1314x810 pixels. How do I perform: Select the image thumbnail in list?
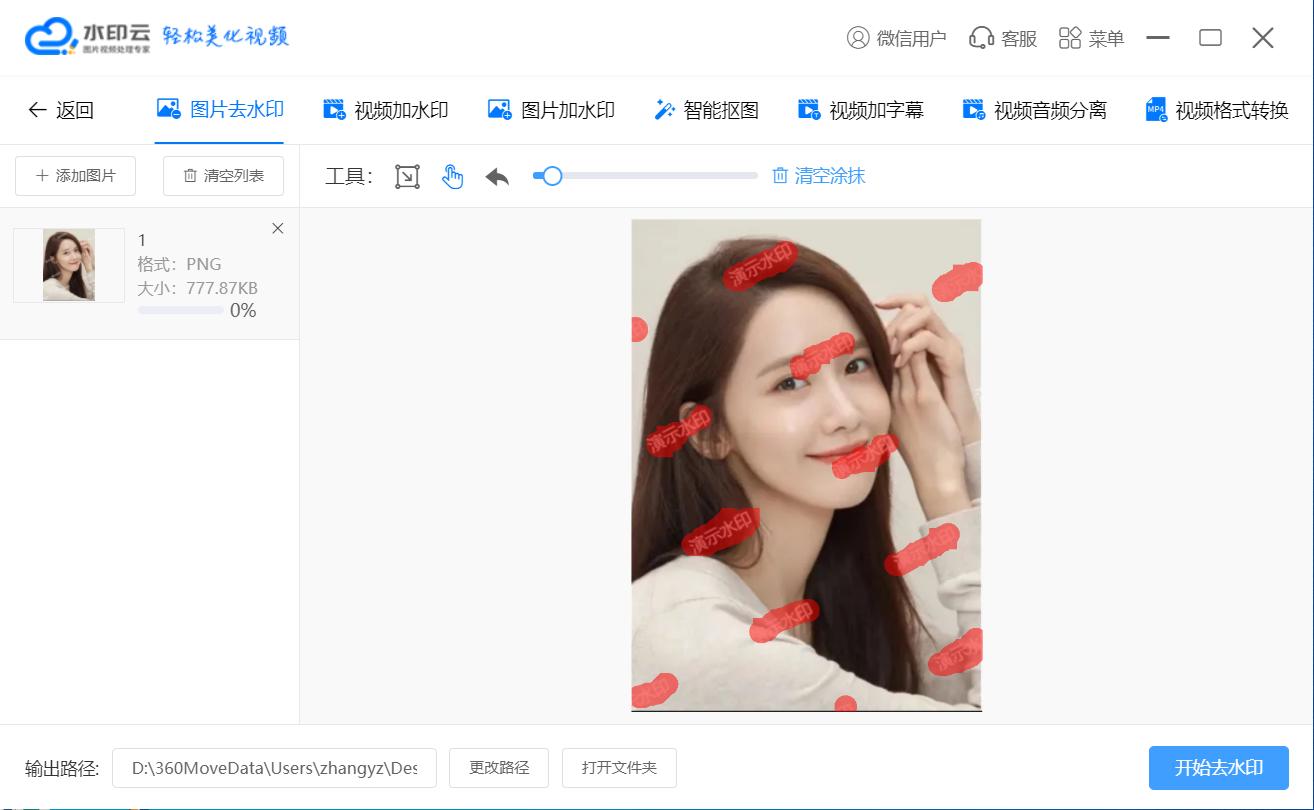[69, 265]
